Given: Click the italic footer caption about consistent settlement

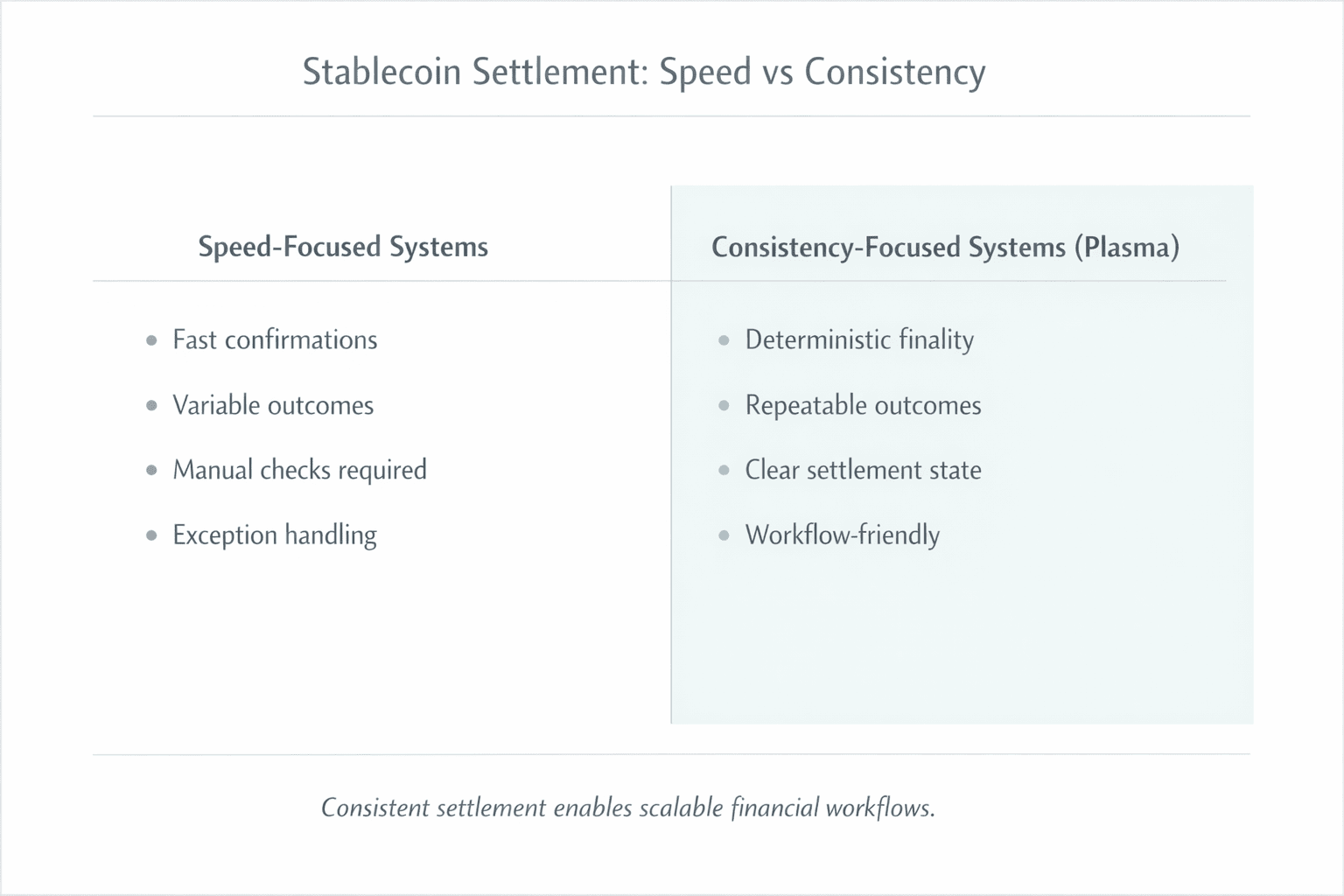Looking at the screenshot, I should (x=628, y=808).
